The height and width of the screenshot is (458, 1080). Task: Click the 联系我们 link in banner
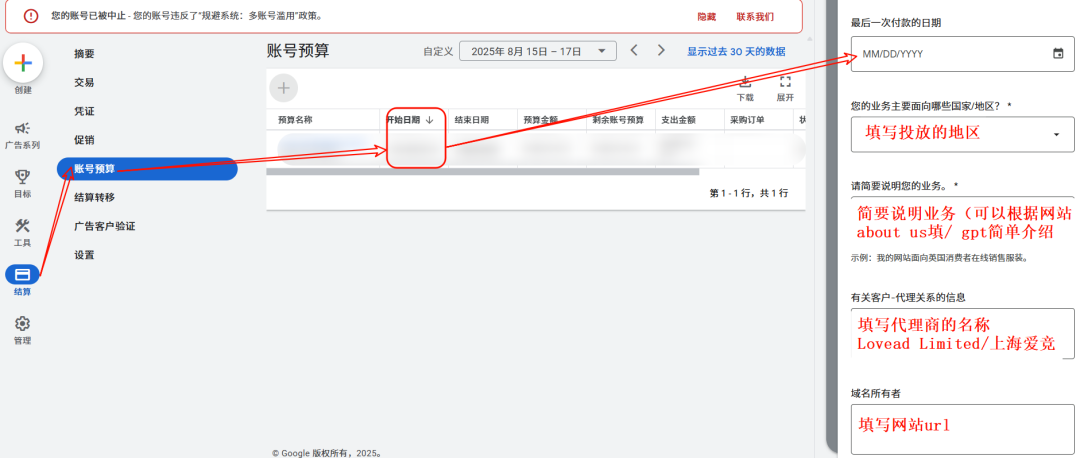[x=755, y=17]
